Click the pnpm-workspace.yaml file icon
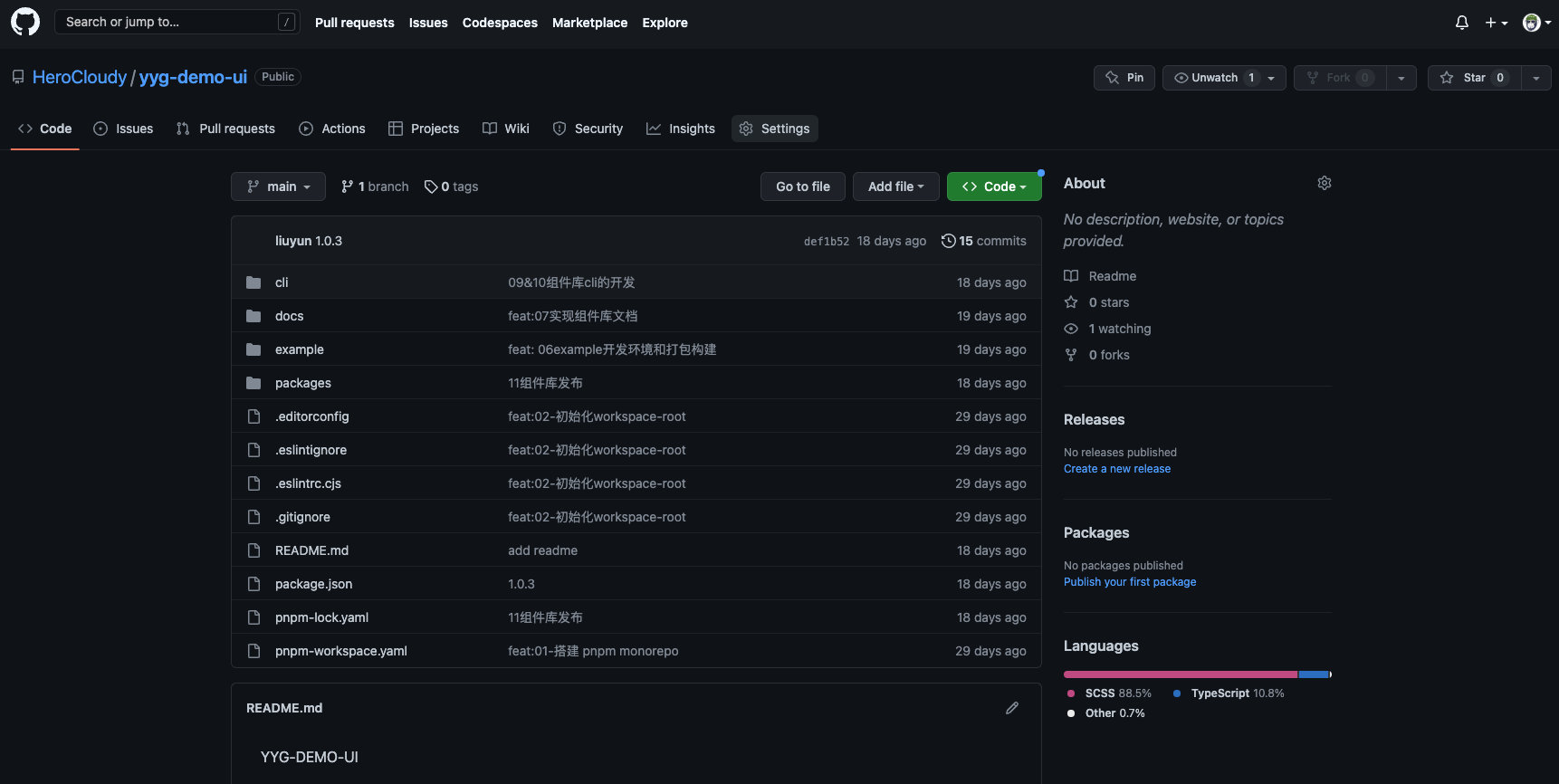 (253, 651)
